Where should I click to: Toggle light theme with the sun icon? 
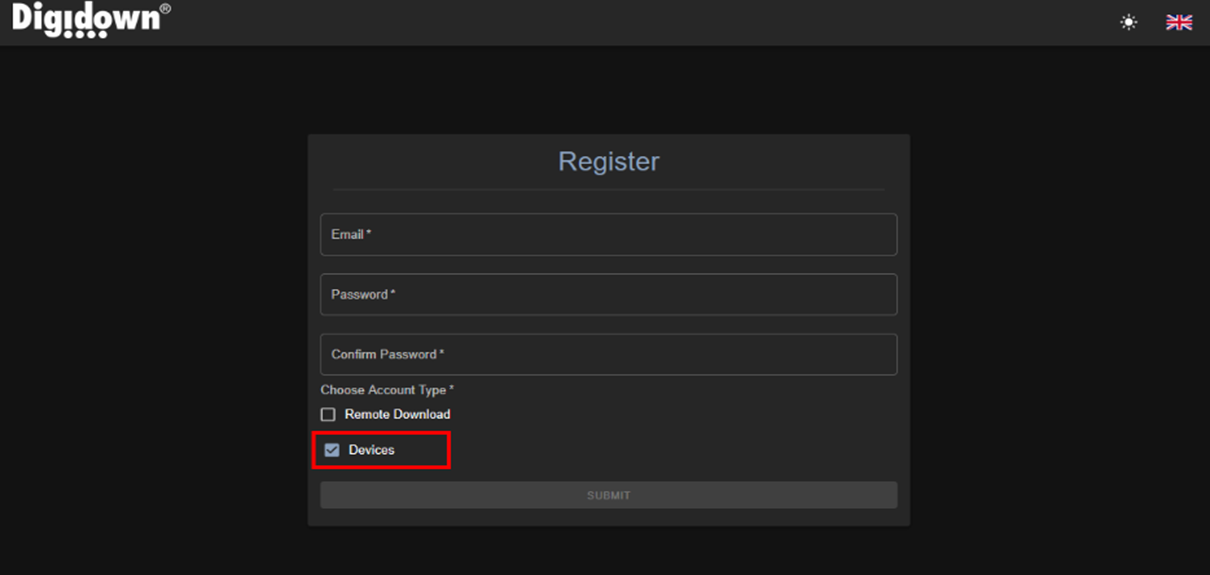point(1129,22)
